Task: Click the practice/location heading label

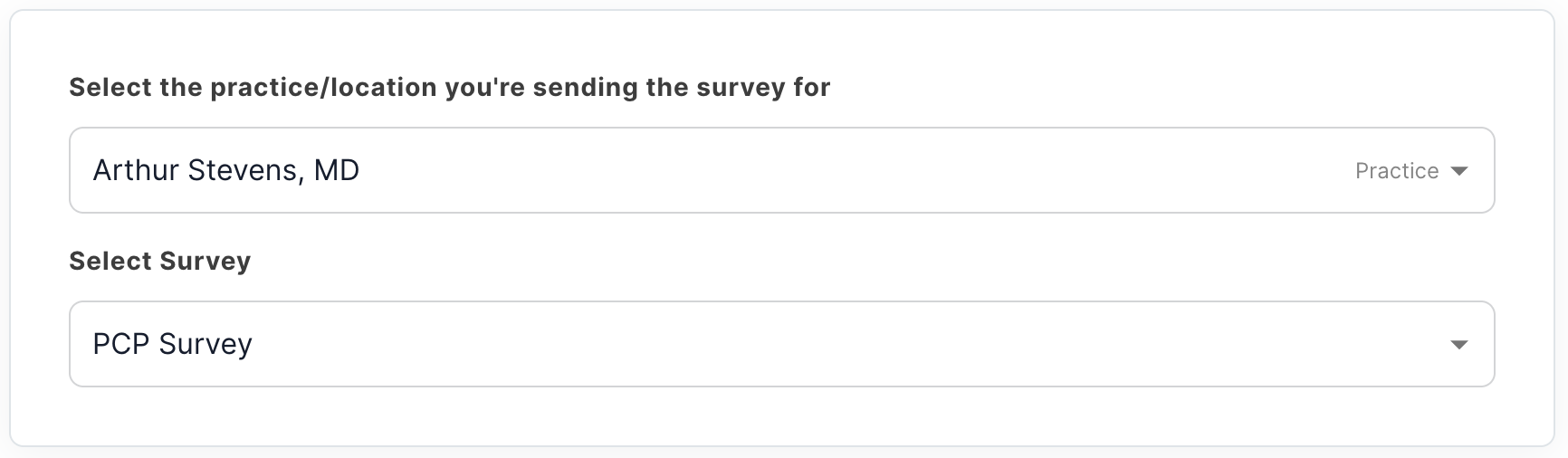Action: click(x=450, y=87)
